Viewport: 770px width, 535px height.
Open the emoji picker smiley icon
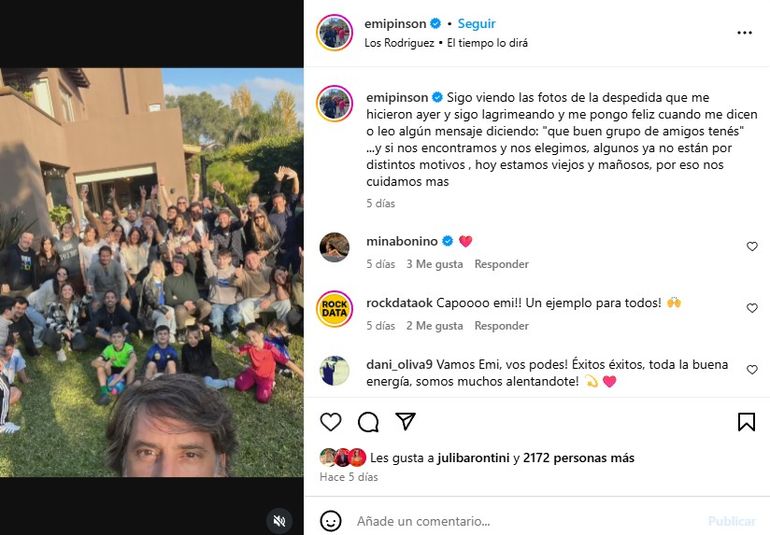coord(330,521)
